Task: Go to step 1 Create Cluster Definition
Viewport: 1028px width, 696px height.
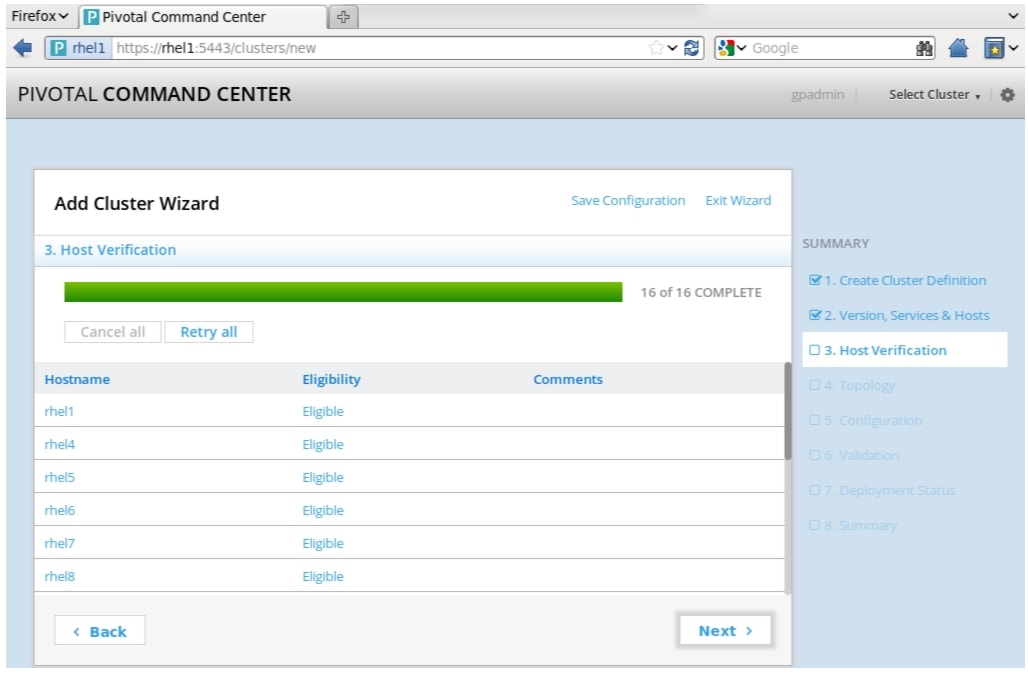Action: pos(905,280)
